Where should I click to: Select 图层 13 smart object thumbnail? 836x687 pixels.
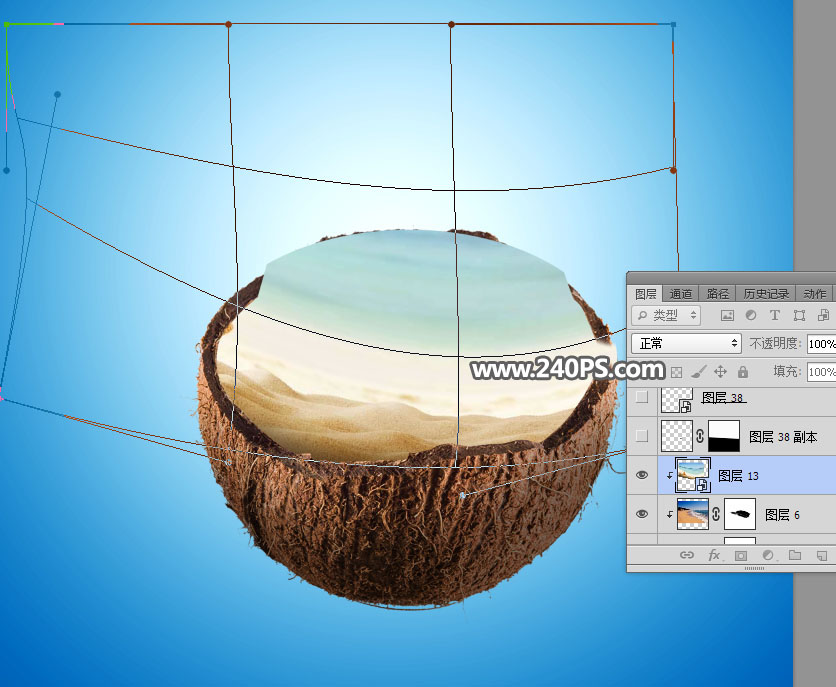pyautogui.click(x=693, y=475)
